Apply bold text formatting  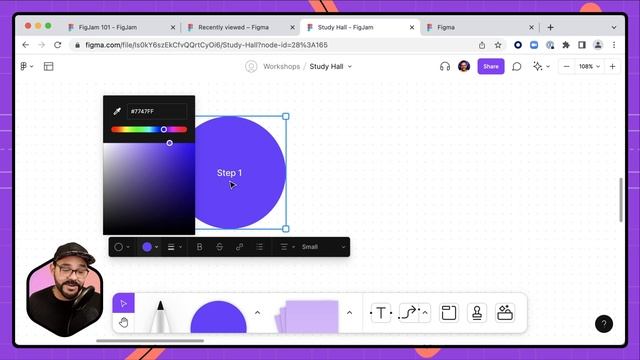(200, 247)
